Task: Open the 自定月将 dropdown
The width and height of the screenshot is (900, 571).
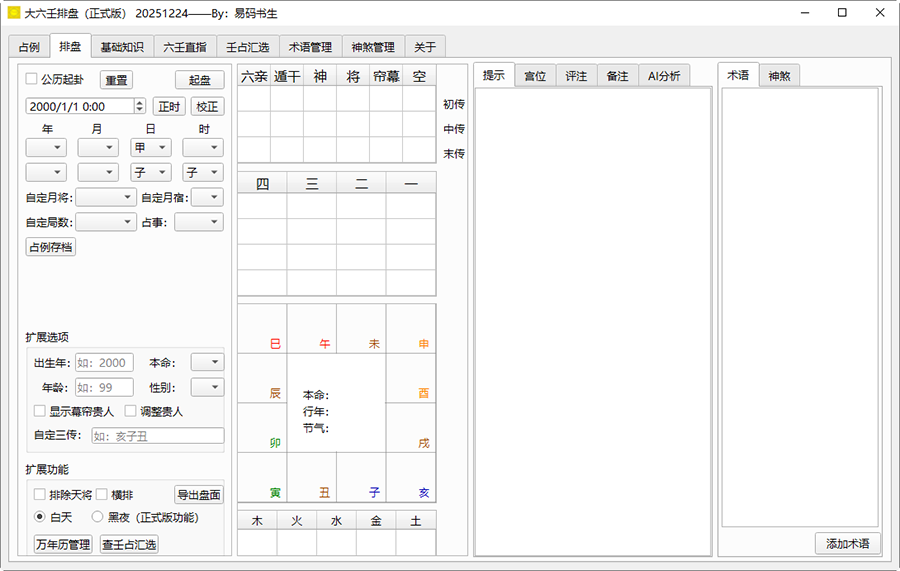Action: click(x=106, y=198)
